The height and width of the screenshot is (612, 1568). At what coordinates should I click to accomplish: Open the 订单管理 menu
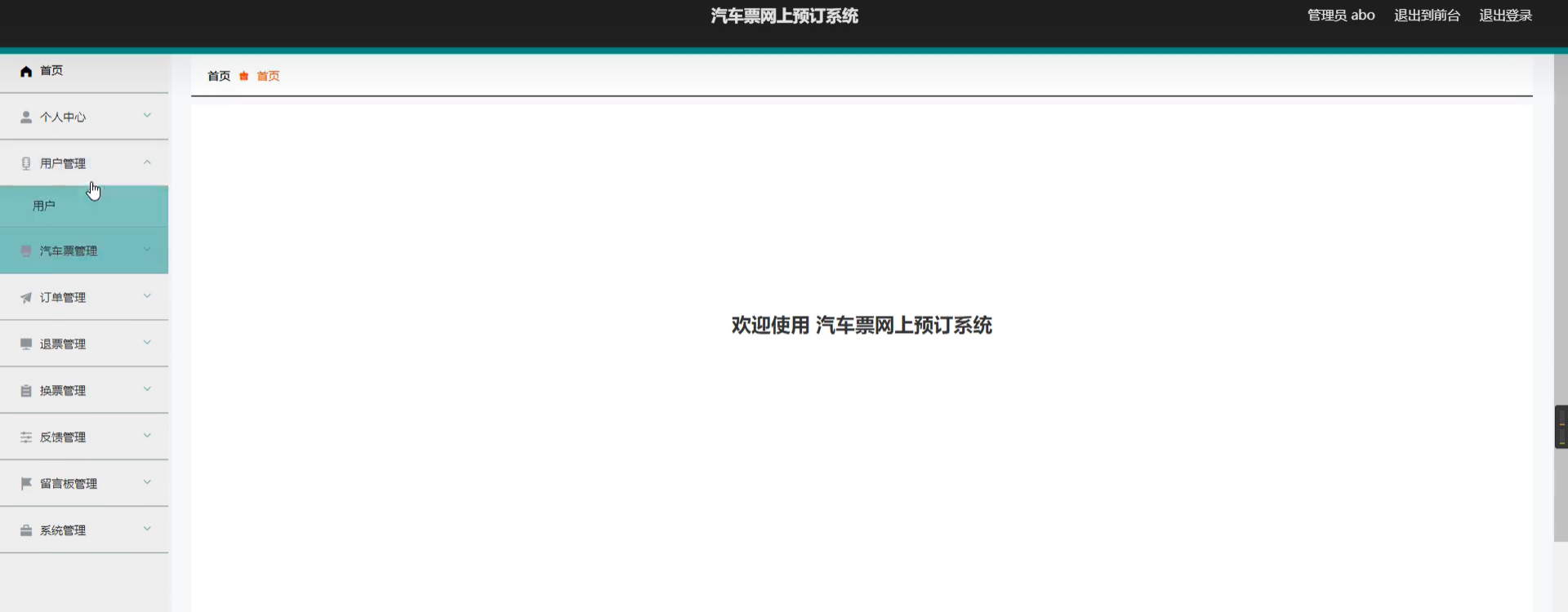coord(84,297)
